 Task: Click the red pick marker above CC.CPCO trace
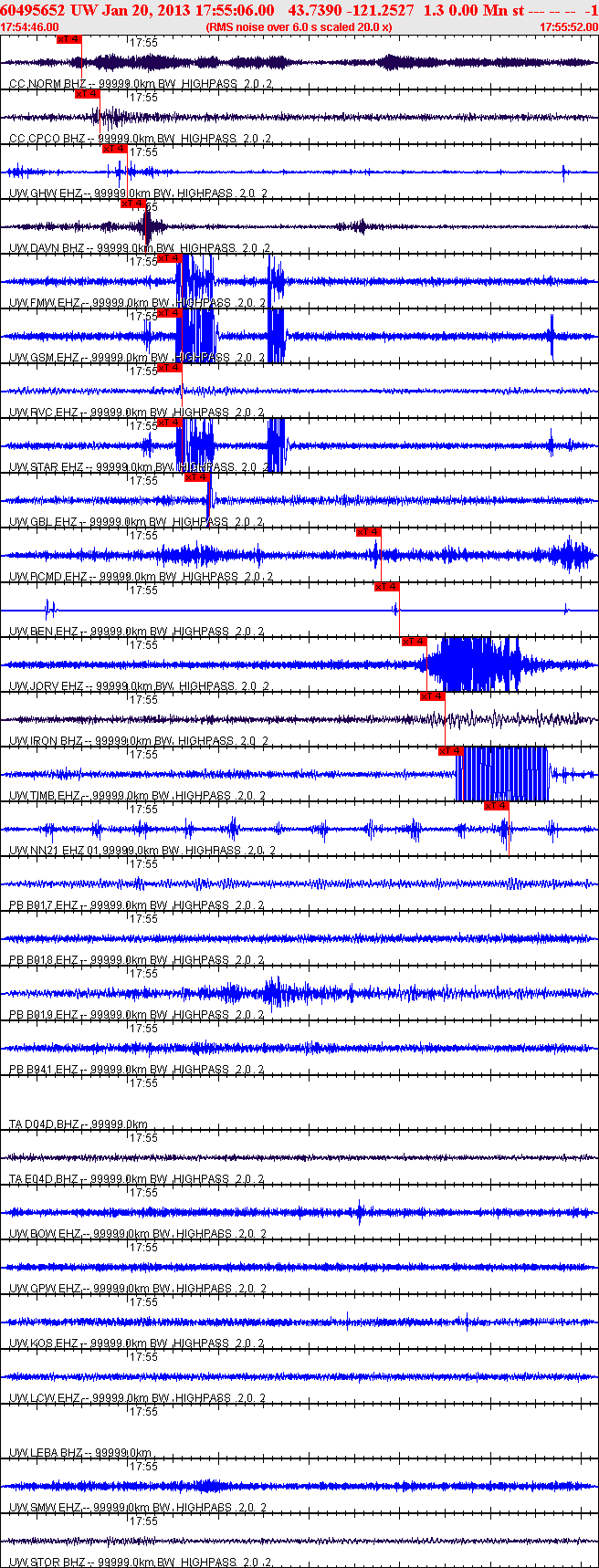pos(88,94)
